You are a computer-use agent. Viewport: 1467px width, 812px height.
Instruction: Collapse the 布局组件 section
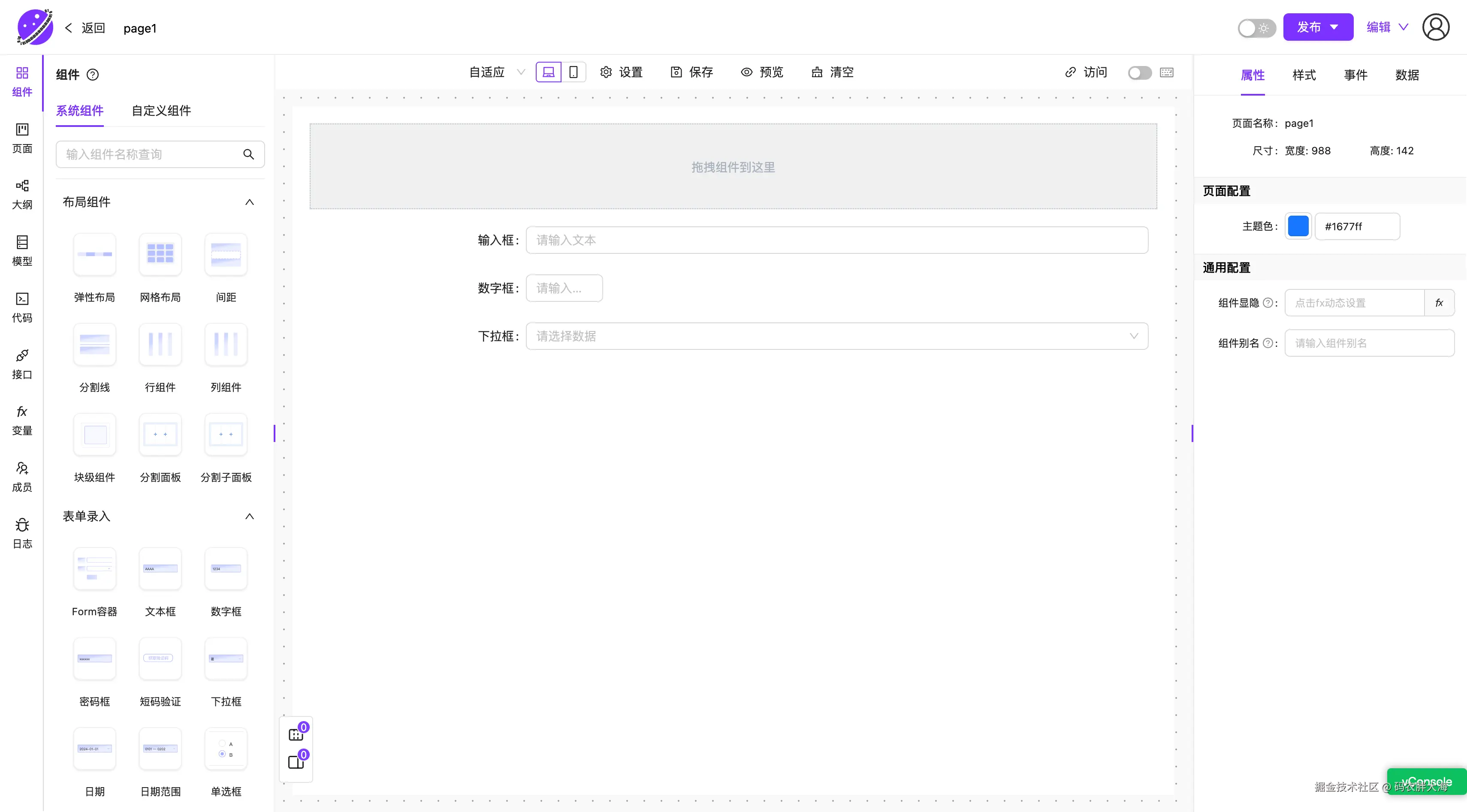pyautogui.click(x=250, y=202)
